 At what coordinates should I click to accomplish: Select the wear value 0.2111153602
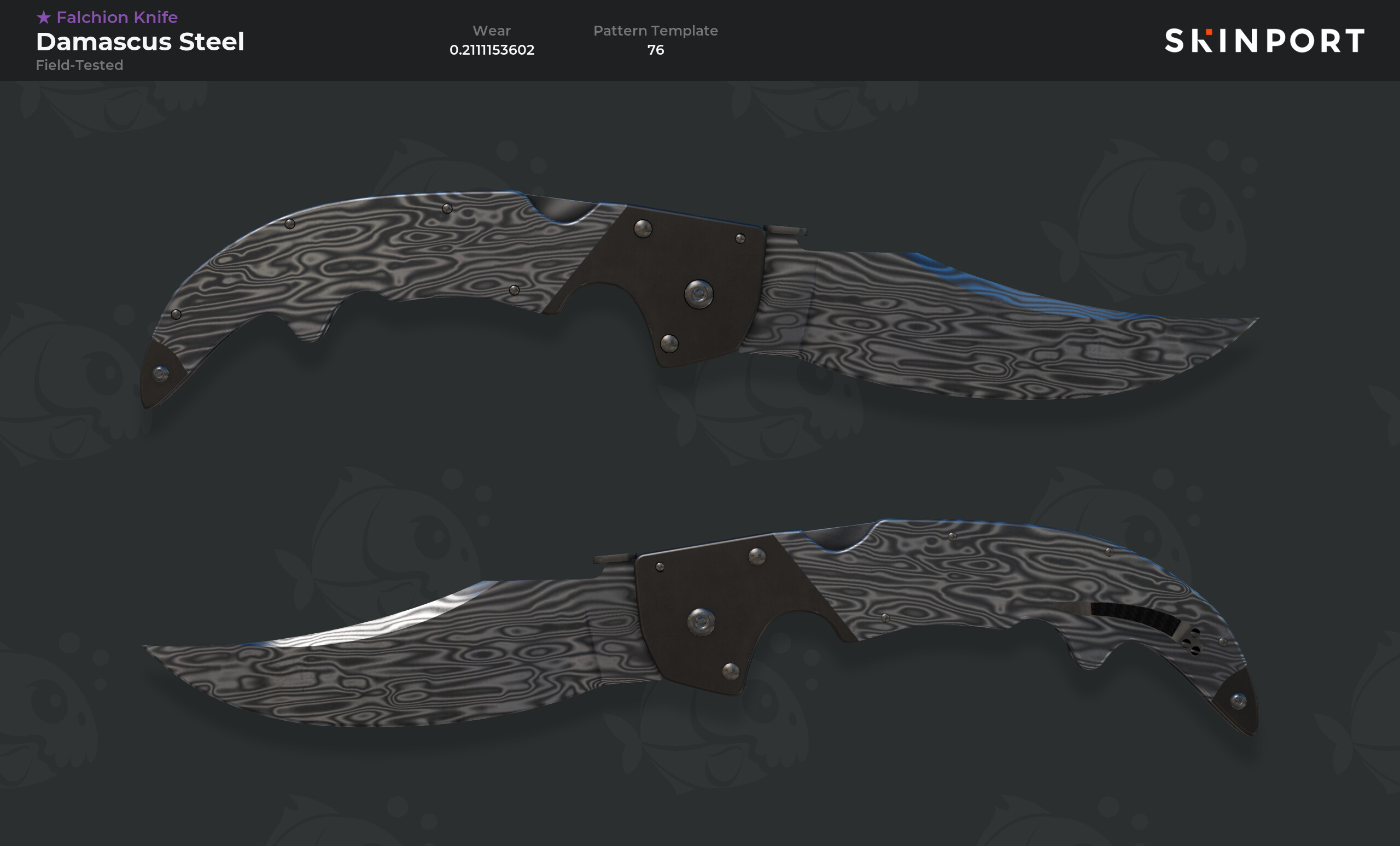[492, 50]
